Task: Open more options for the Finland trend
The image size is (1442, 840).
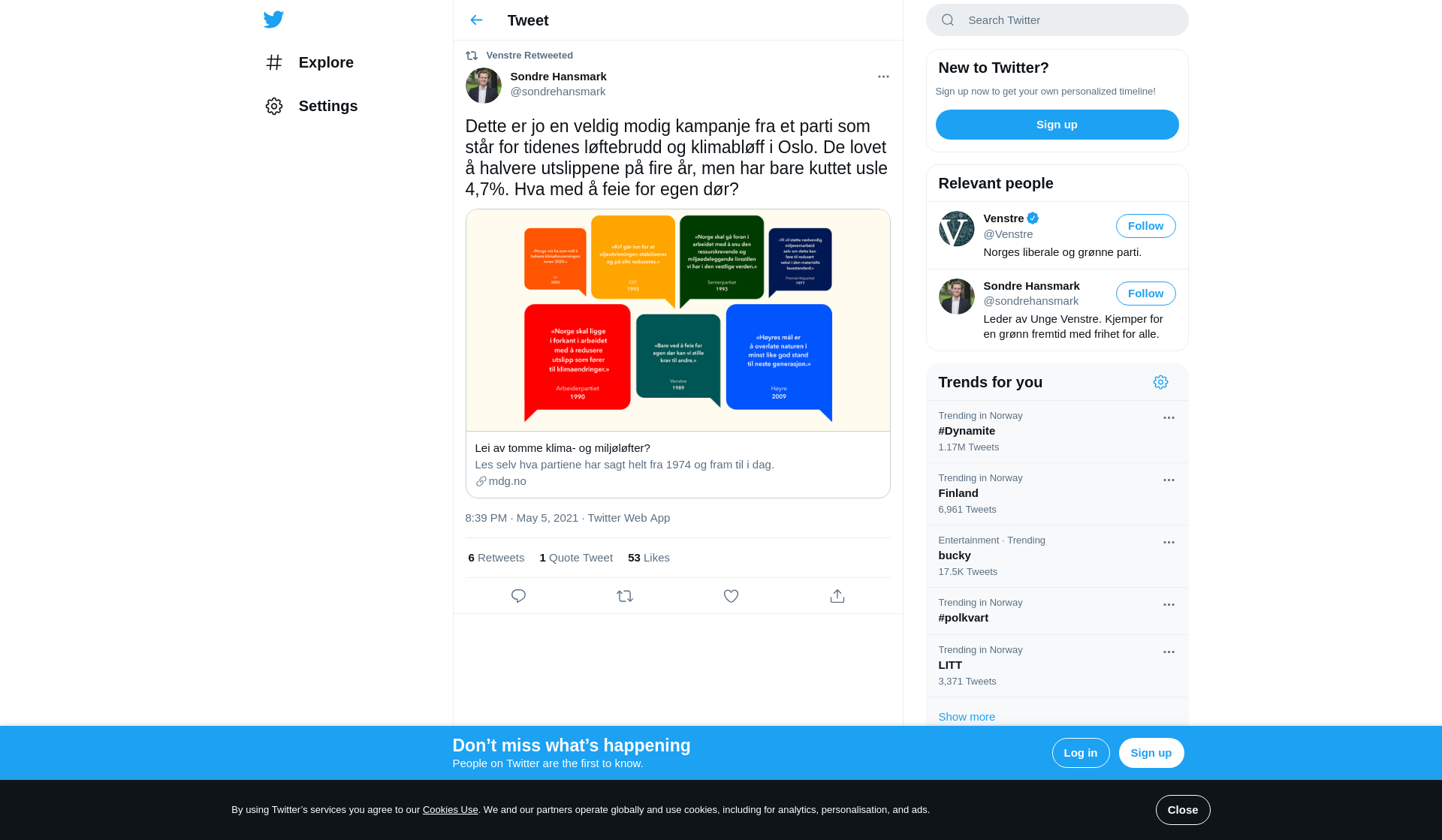Action: (1169, 480)
